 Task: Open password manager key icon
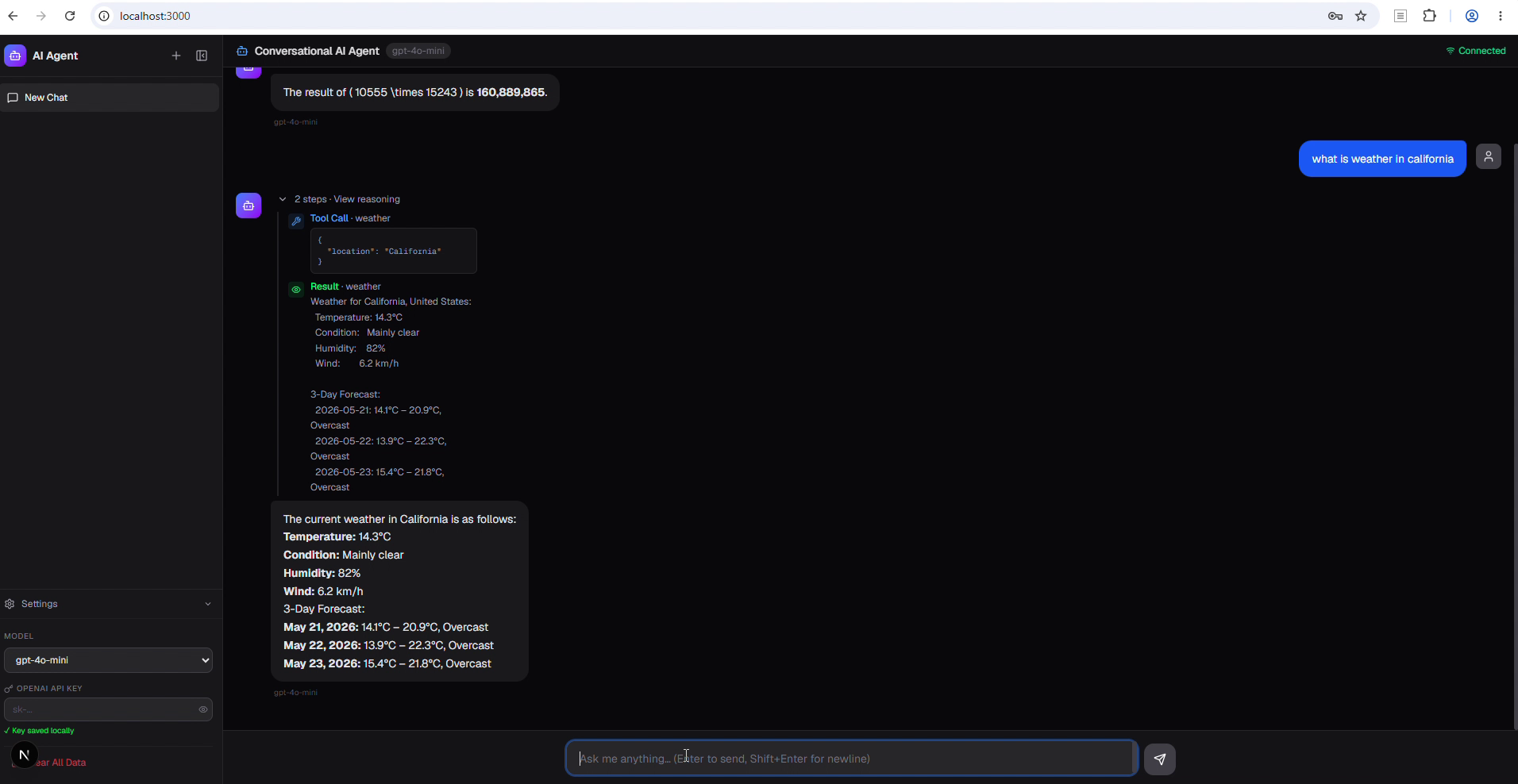pos(1335,16)
